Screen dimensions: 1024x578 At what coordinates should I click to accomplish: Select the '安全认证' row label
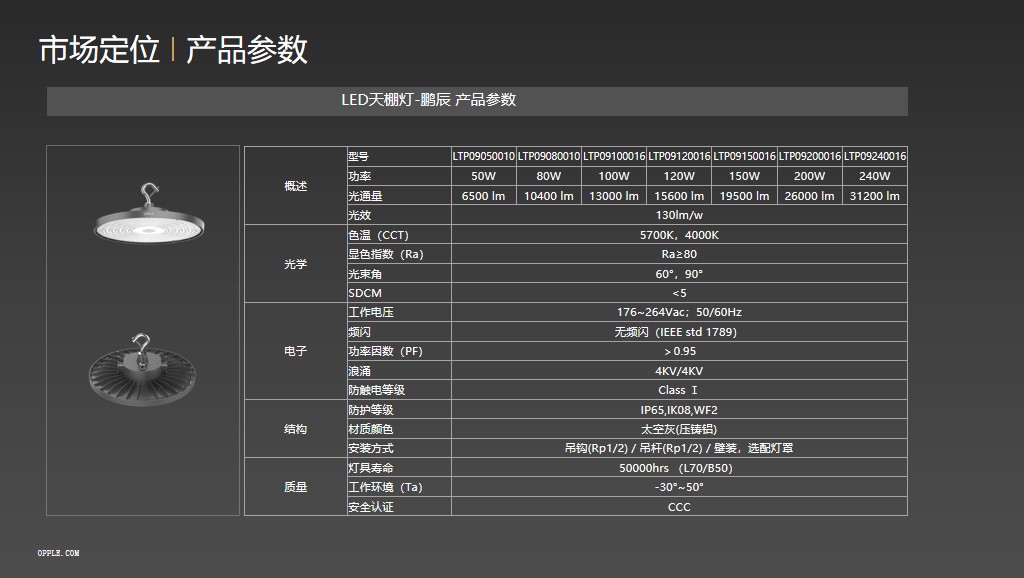pos(371,507)
